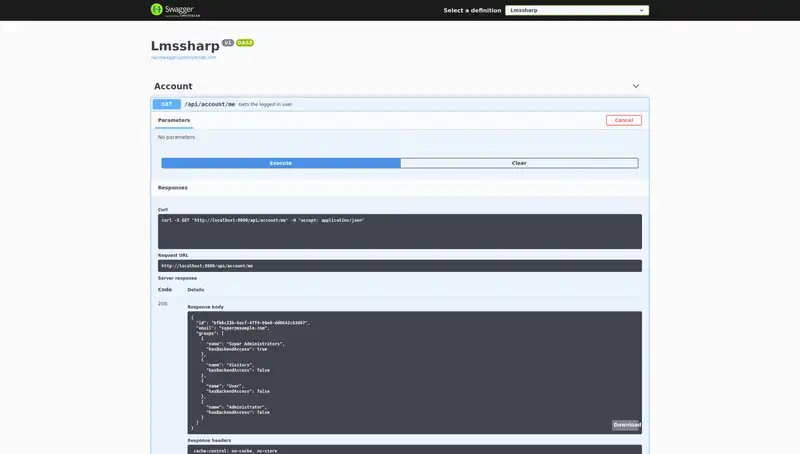Click the OAS3 badge

coord(245,43)
